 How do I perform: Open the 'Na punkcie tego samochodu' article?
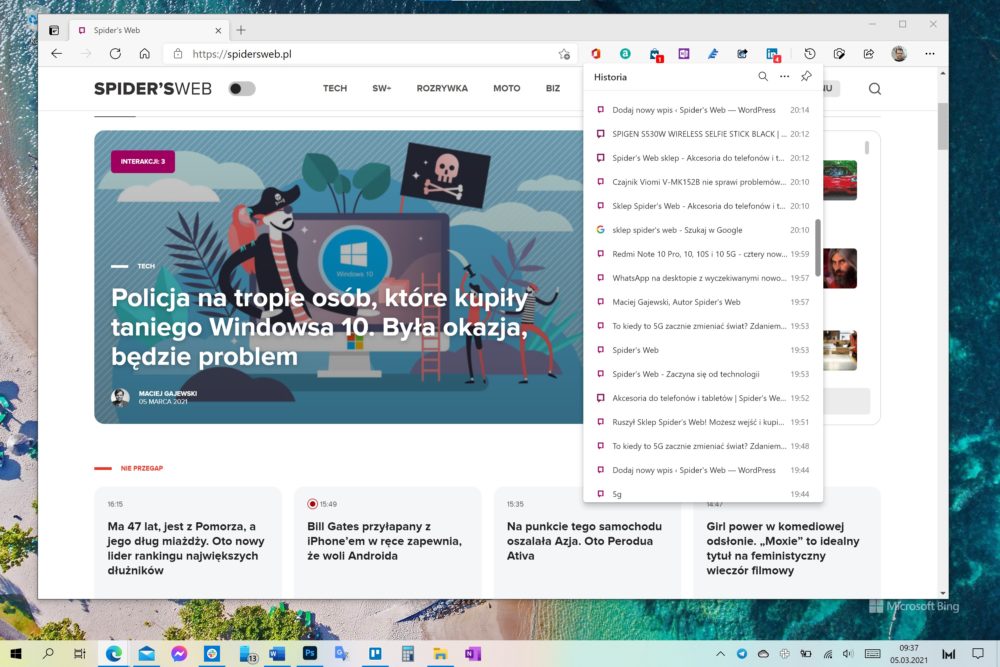(x=584, y=541)
